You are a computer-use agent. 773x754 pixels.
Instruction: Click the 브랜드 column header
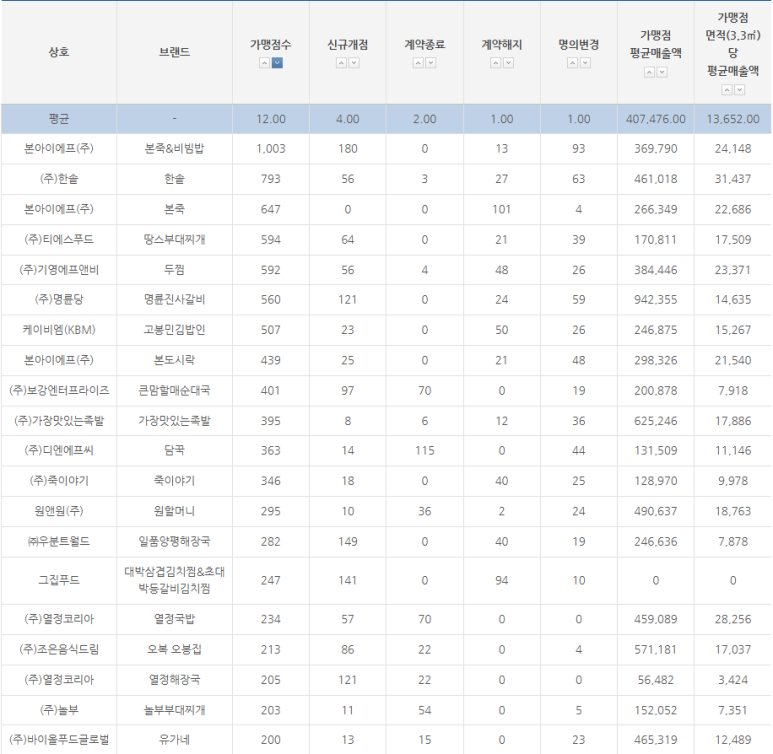click(x=175, y=52)
